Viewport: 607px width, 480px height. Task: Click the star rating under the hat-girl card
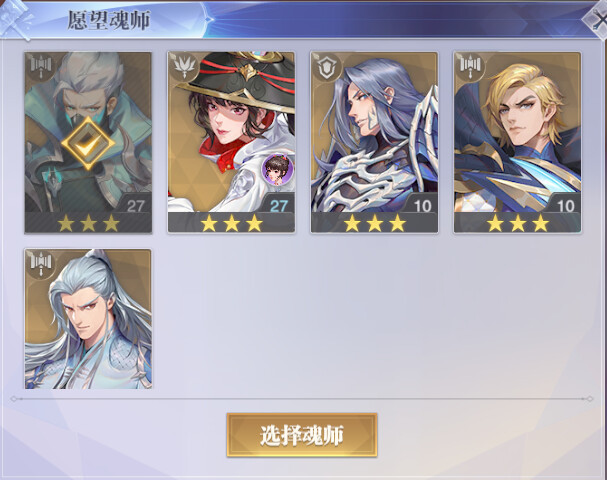pos(231,223)
